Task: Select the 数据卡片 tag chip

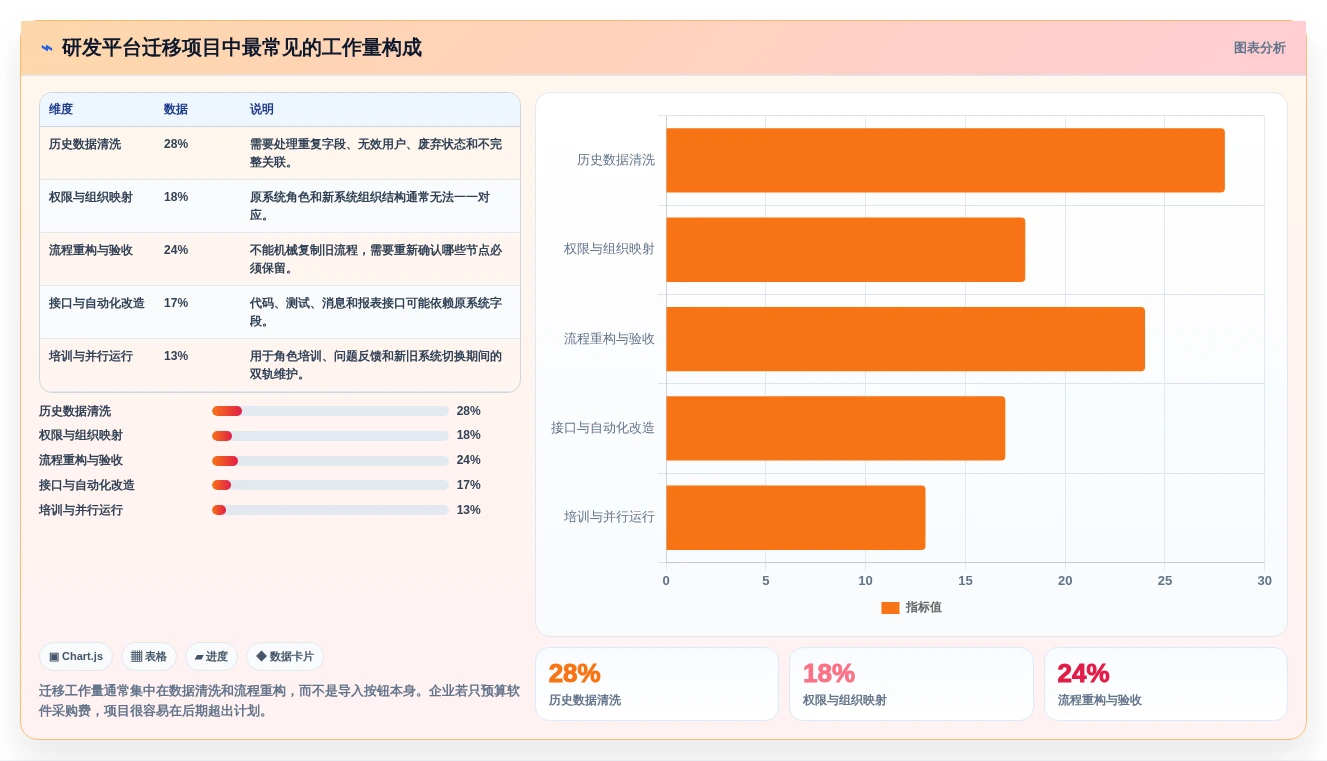Action: (285, 657)
